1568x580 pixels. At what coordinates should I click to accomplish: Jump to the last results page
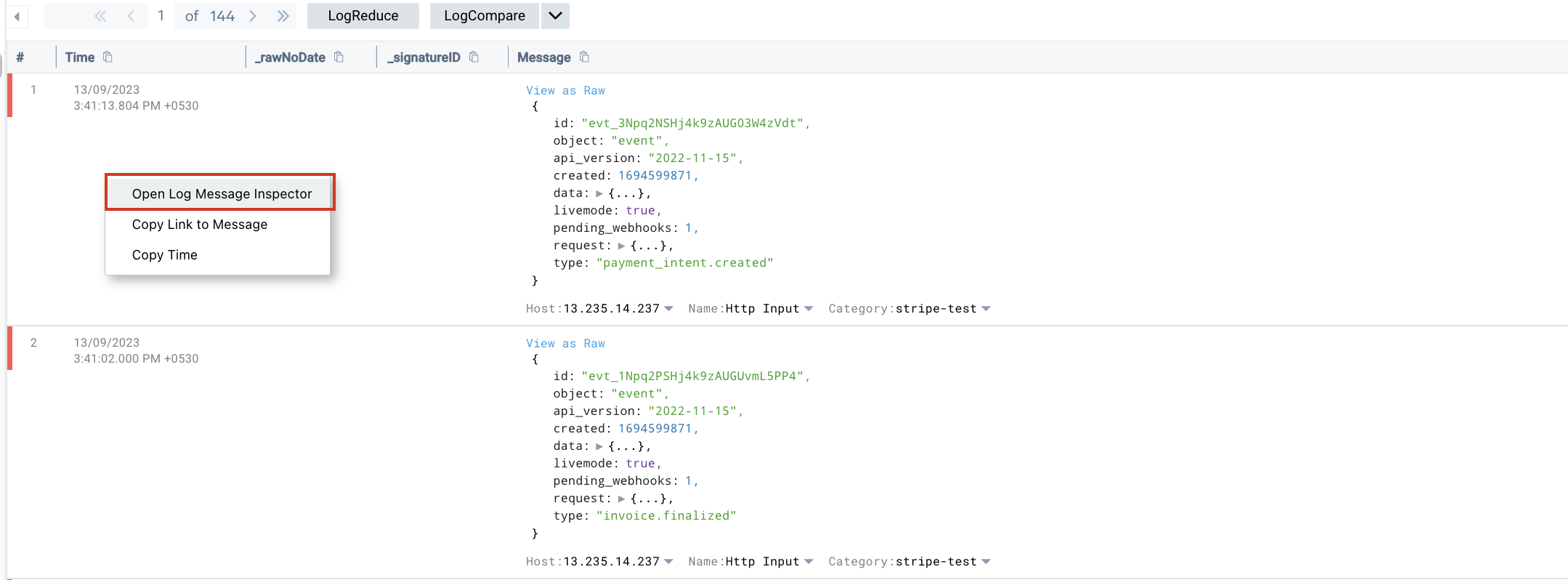click(283, 16)
